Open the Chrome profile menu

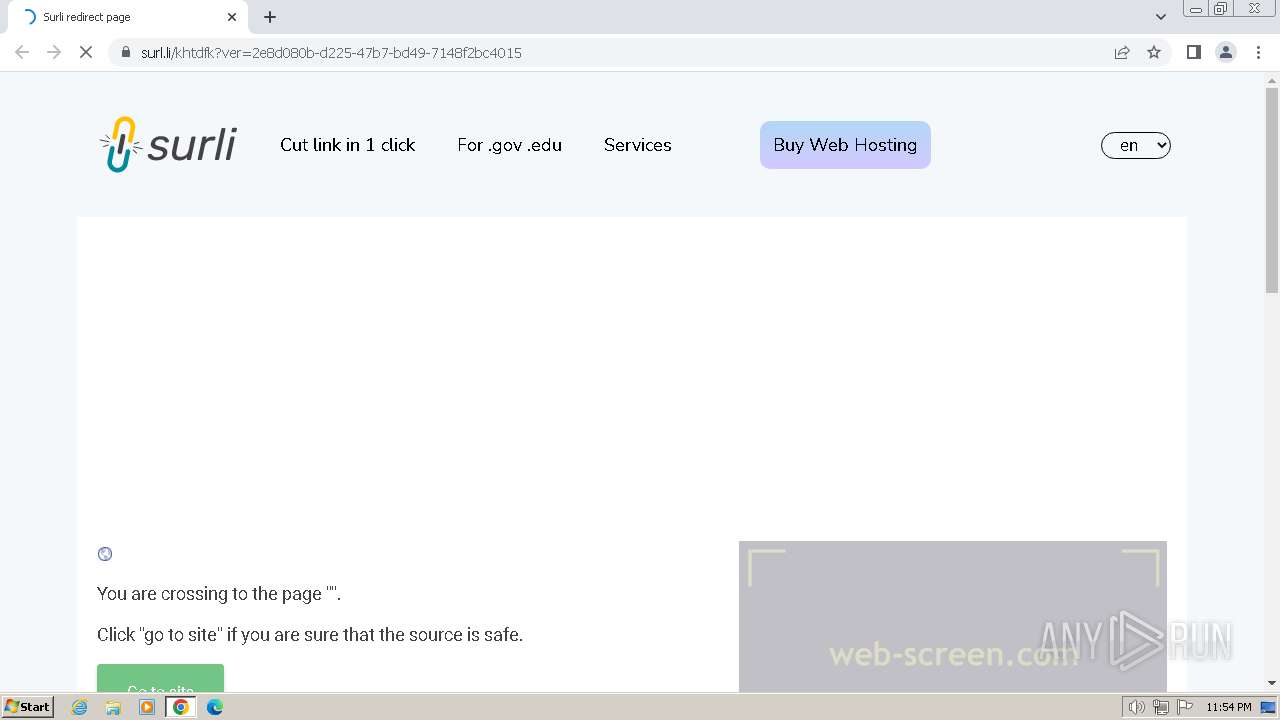[1226, 52]
